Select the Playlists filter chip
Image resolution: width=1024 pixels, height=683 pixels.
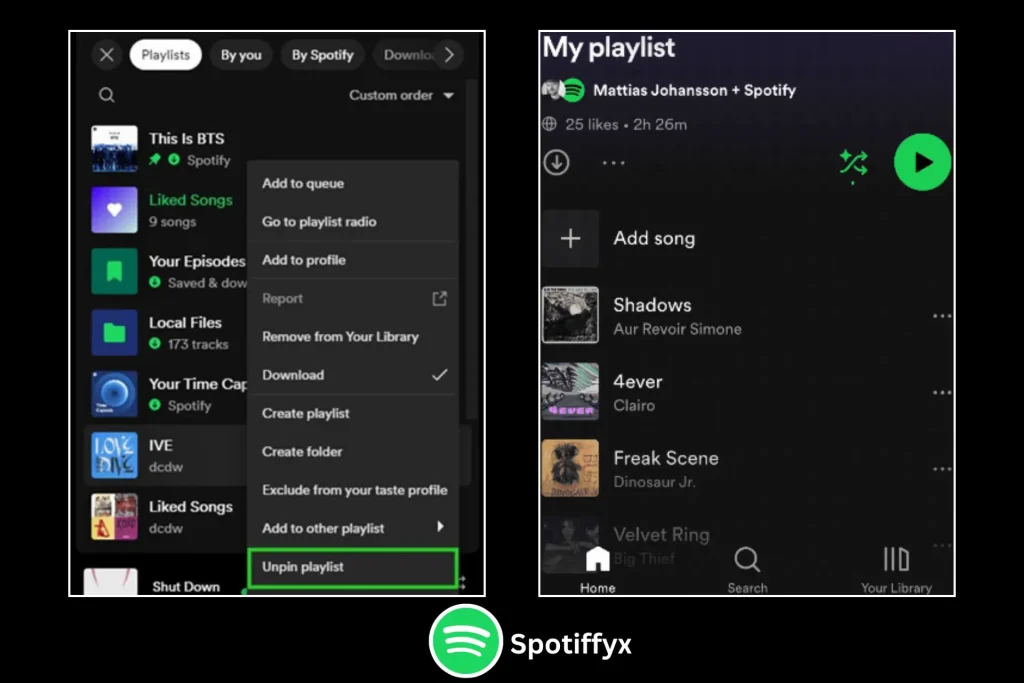click(165, 55)
